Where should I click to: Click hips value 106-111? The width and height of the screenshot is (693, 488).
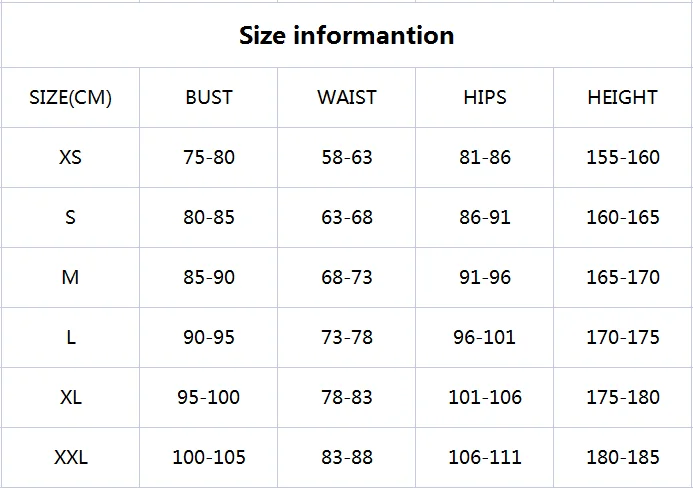pyautogui.click(x=485, y=458)
